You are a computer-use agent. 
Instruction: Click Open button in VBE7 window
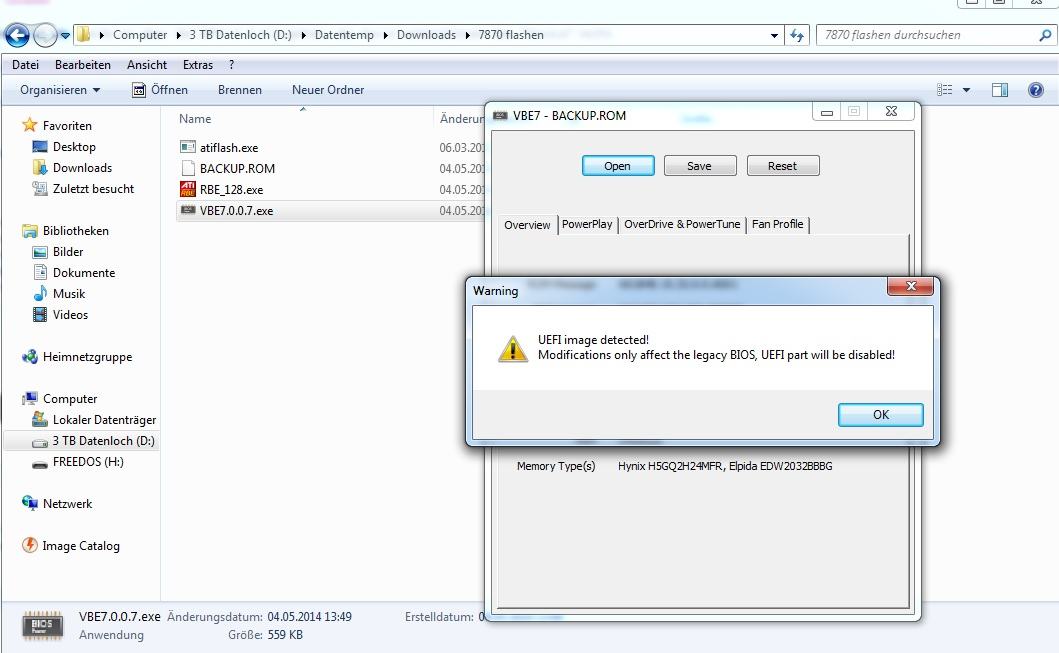click(x=618, y=165)
